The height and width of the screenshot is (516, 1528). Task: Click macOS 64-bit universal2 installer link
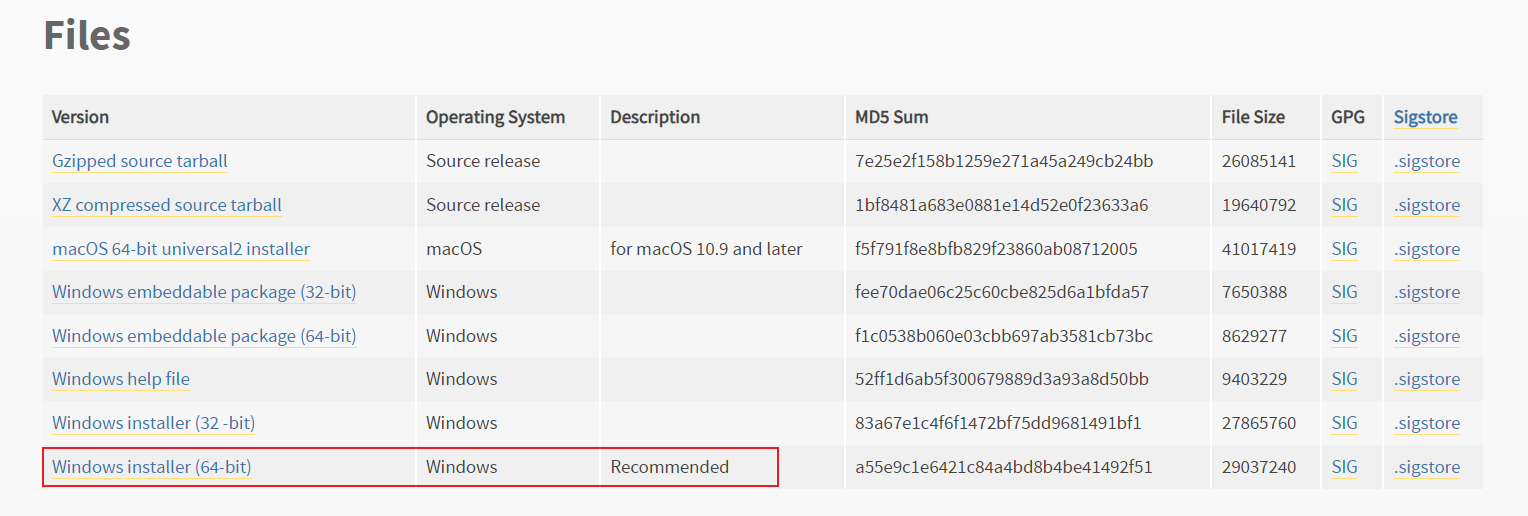[x=181, y=249]
